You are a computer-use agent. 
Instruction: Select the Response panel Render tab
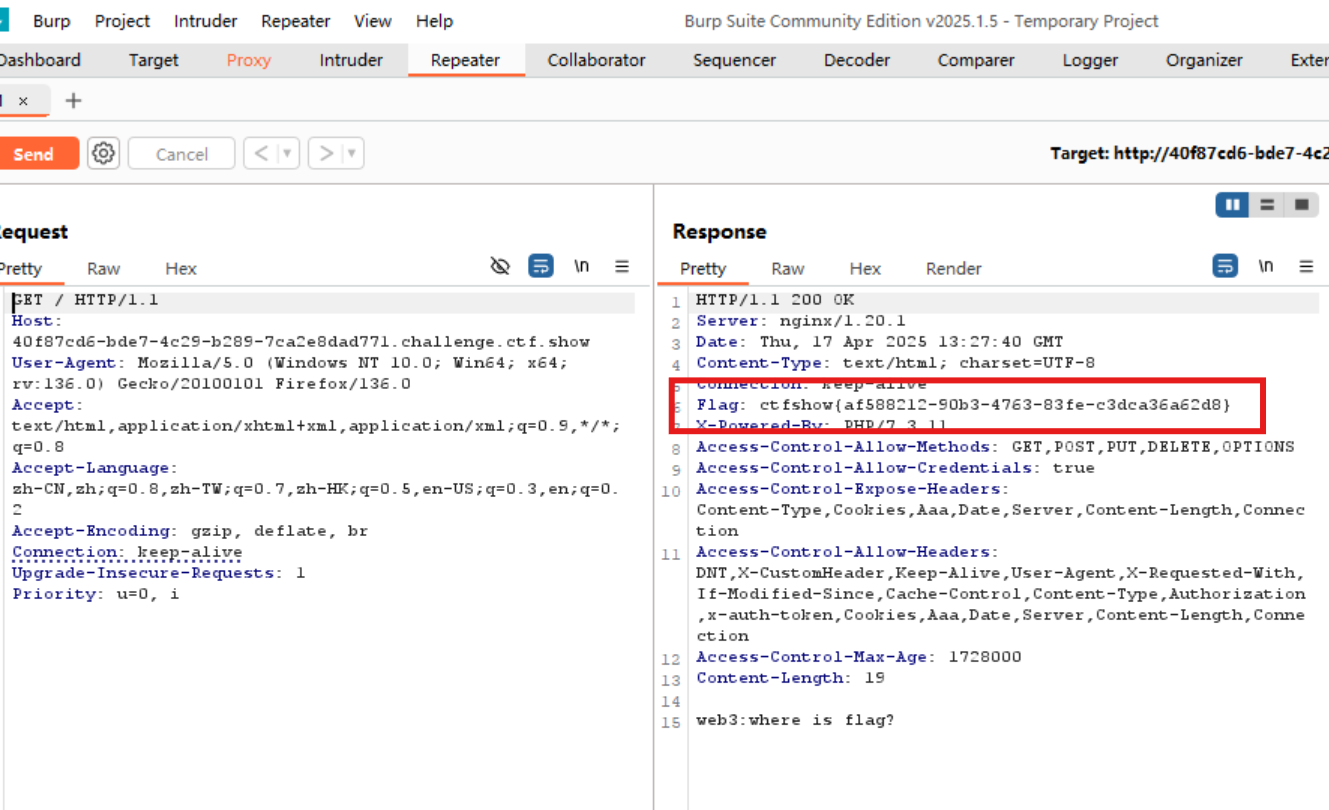[954, 268]
